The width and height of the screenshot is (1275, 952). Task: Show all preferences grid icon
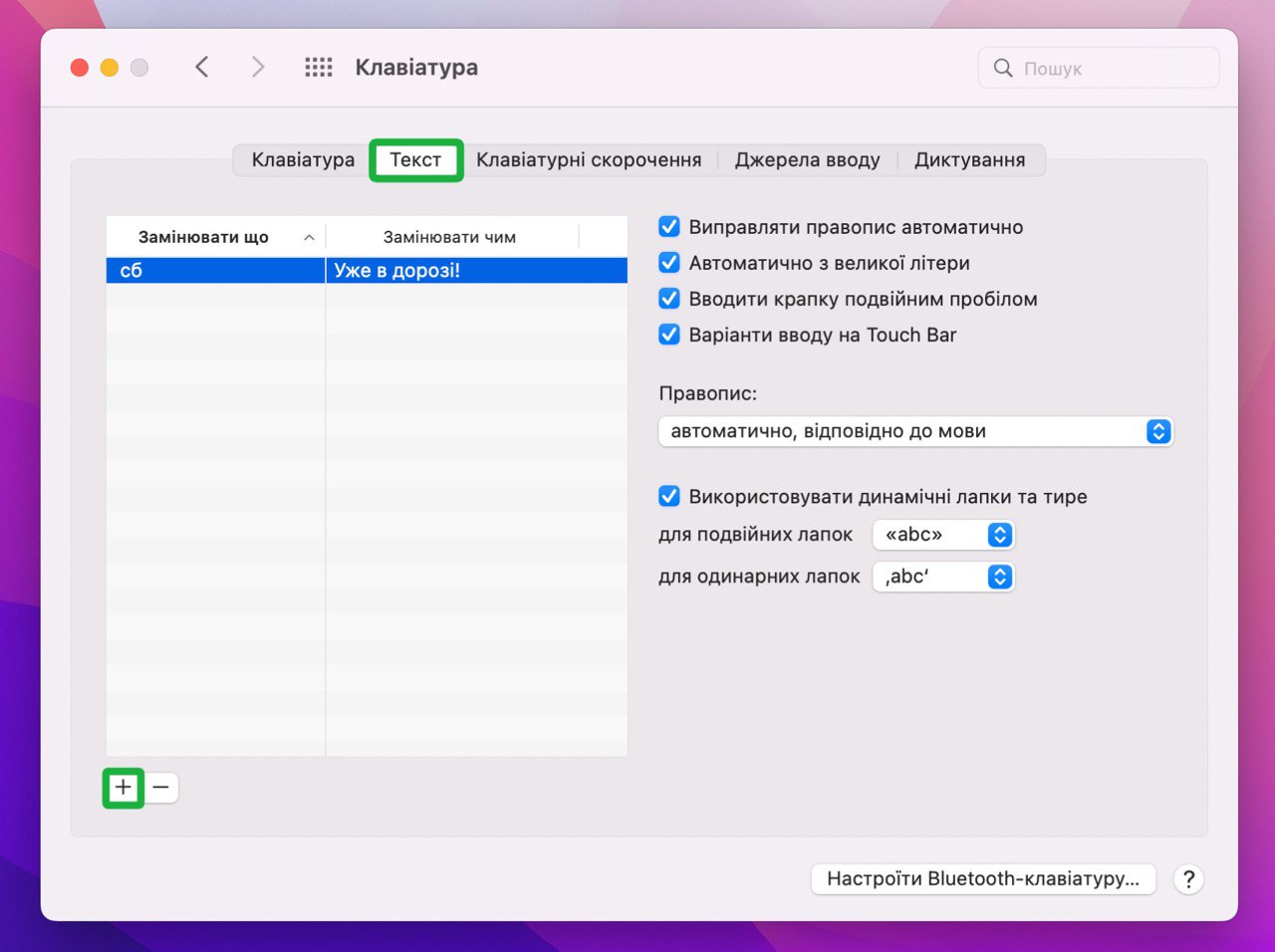(x=319, y=67)
